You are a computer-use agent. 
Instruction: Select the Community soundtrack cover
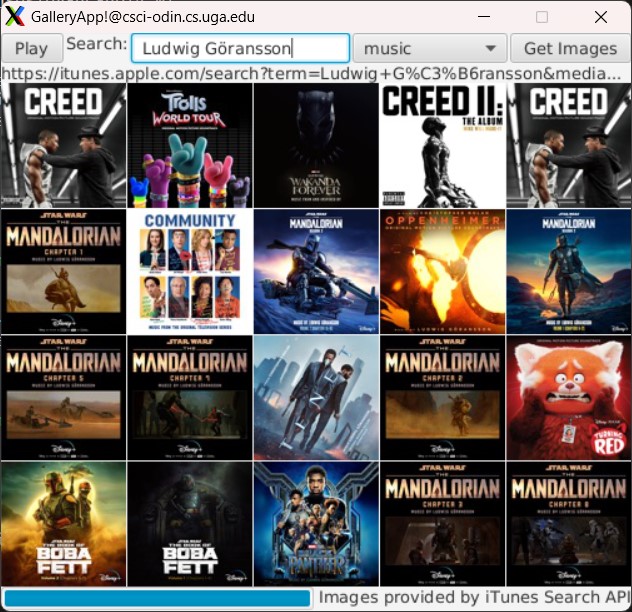coord(190,271)
